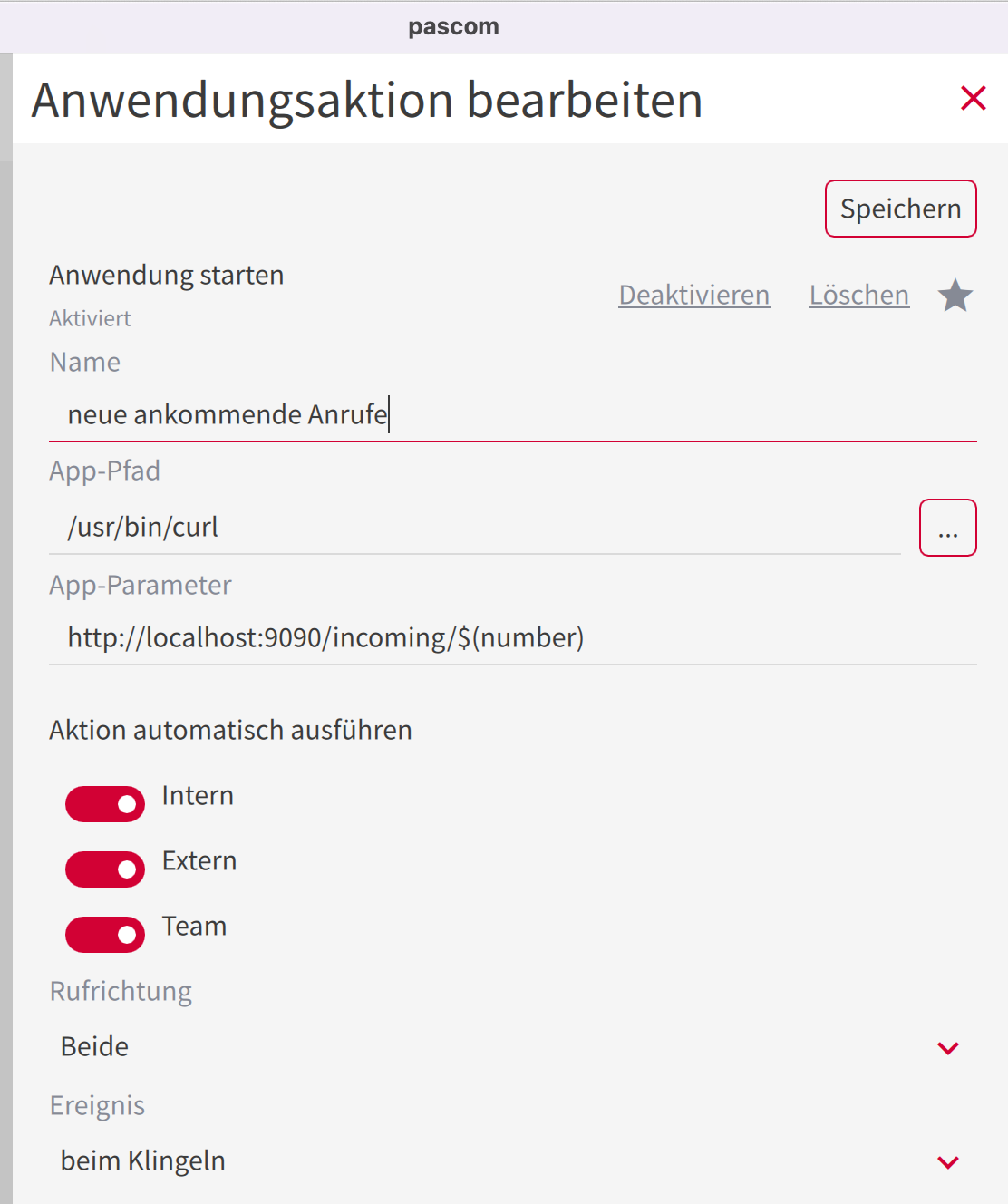Viewport: 1008px width, 1204px height.
Task: Disable the Extern automatic execution switch
Action: (105, 869)
